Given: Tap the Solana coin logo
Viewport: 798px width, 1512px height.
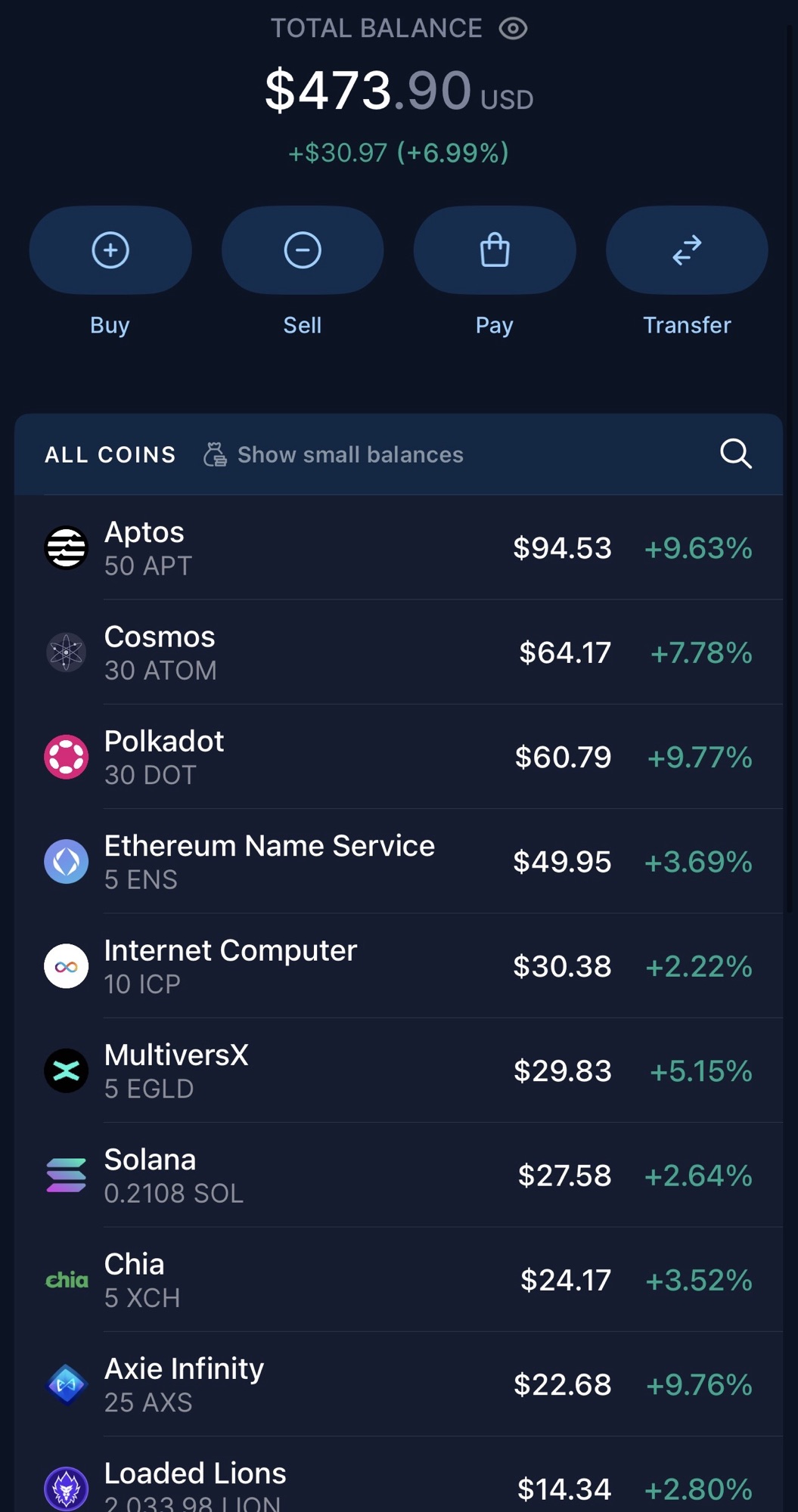Looking at the screenshot, I should pos(67,1176).
